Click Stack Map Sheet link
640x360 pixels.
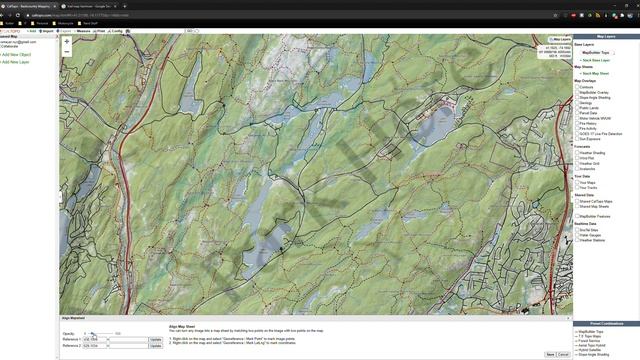595,73
